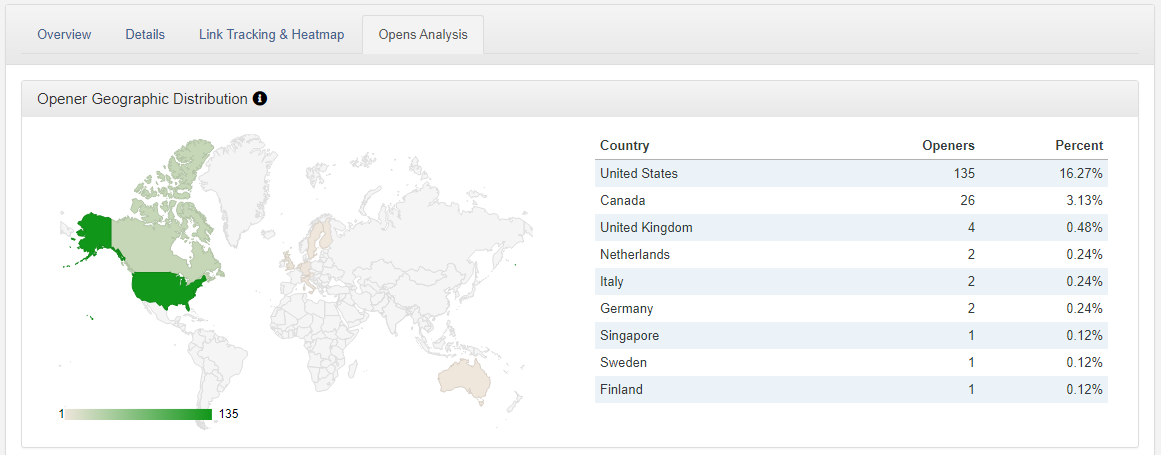Switch to the Details tab

pos(145,35)
